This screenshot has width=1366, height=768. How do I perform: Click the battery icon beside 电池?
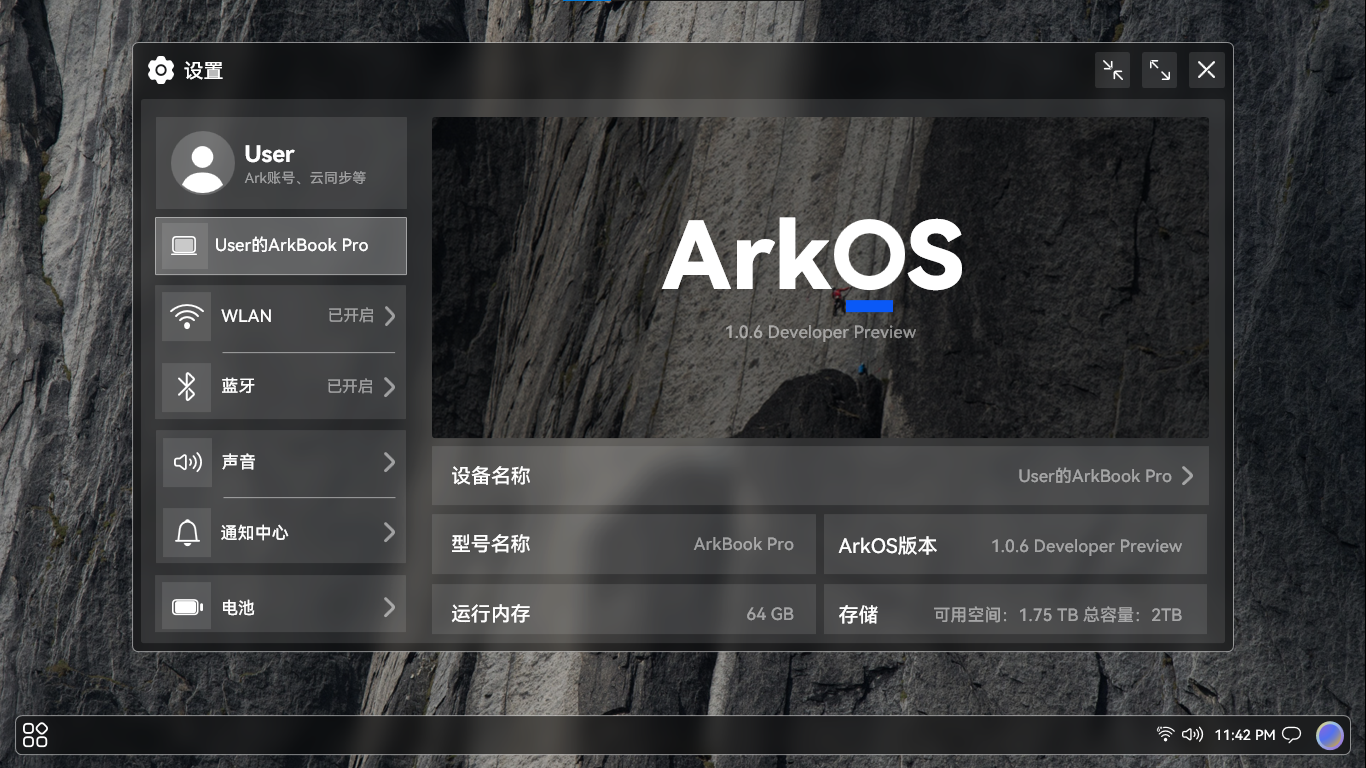pos(187,607)
